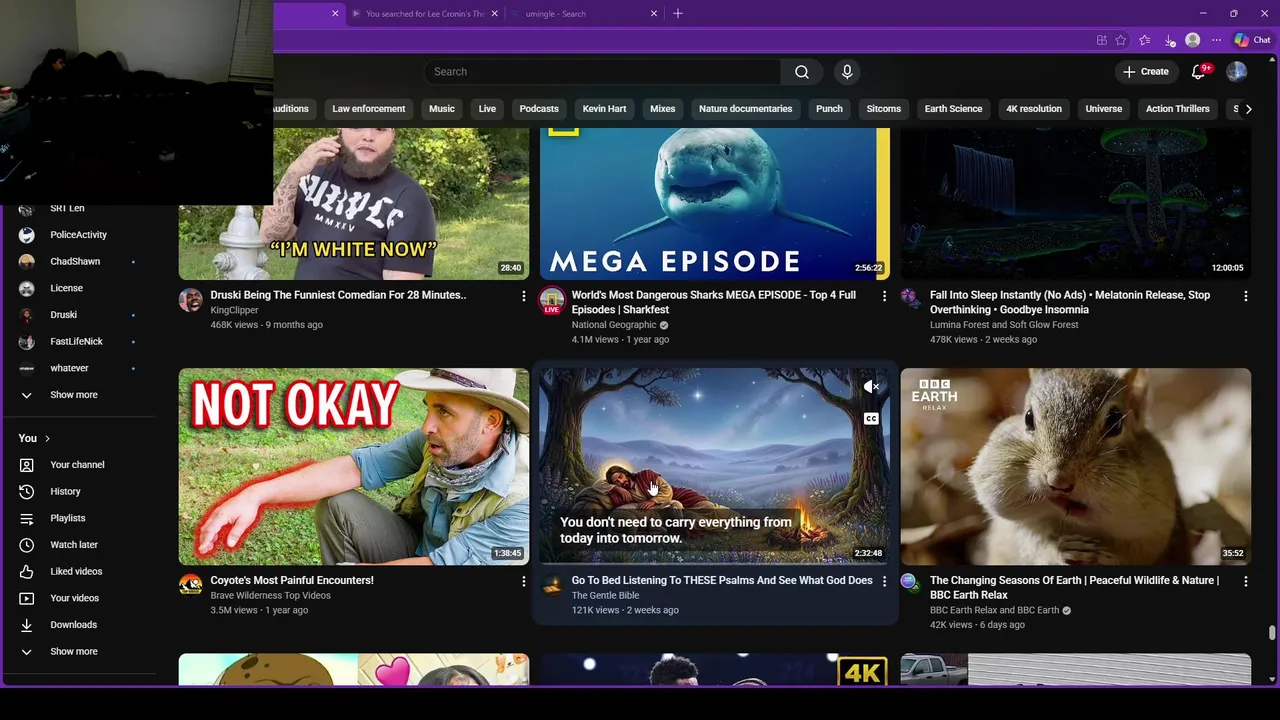Select the Universe chip

1104,109
